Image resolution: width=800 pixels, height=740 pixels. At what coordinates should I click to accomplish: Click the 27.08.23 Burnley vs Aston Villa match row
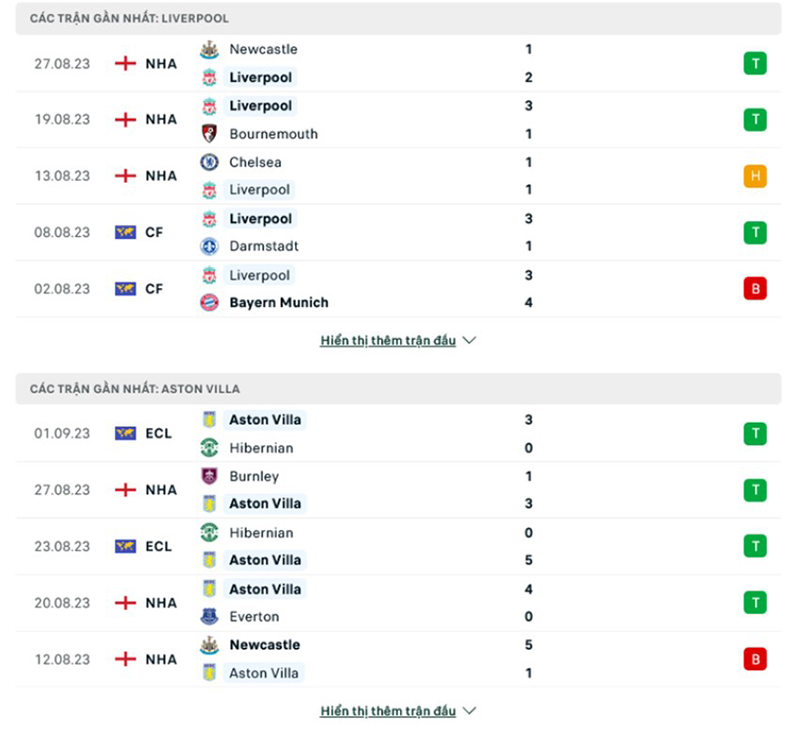click(x=400, y=490)
